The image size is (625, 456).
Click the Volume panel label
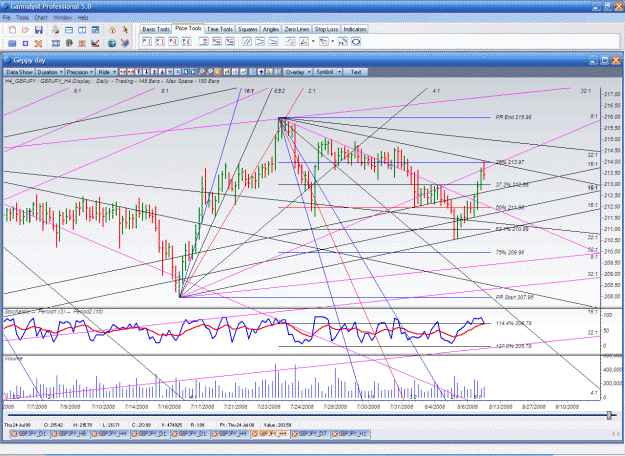tap(14, 358)
